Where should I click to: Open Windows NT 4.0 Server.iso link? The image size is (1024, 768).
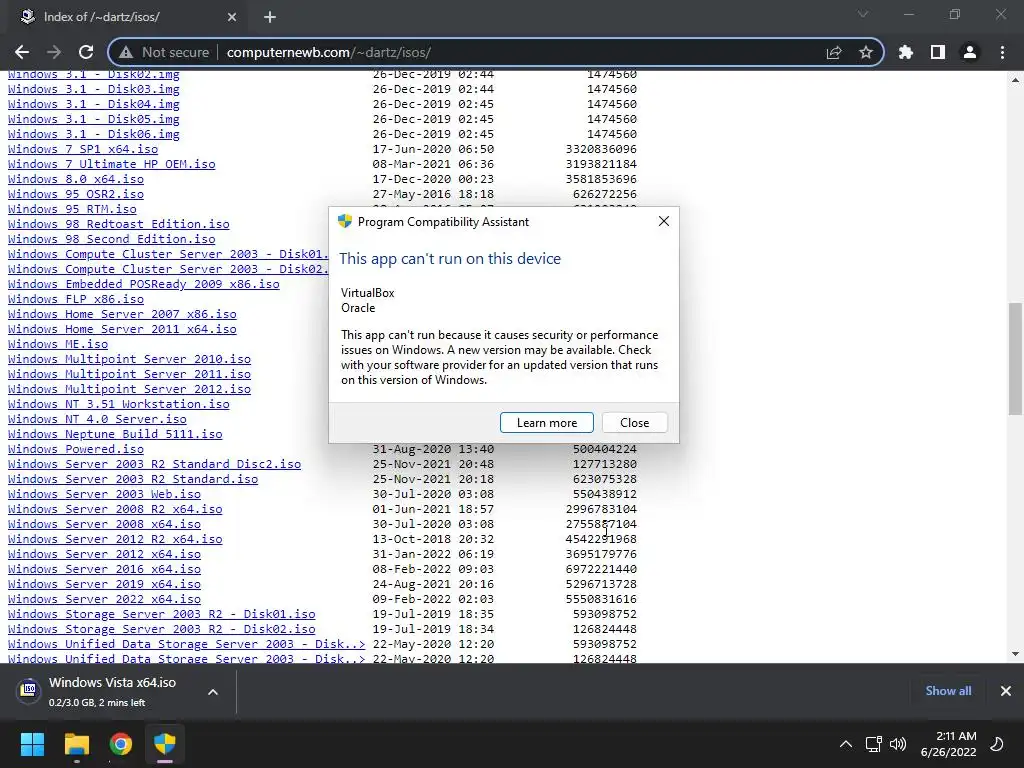97,419
